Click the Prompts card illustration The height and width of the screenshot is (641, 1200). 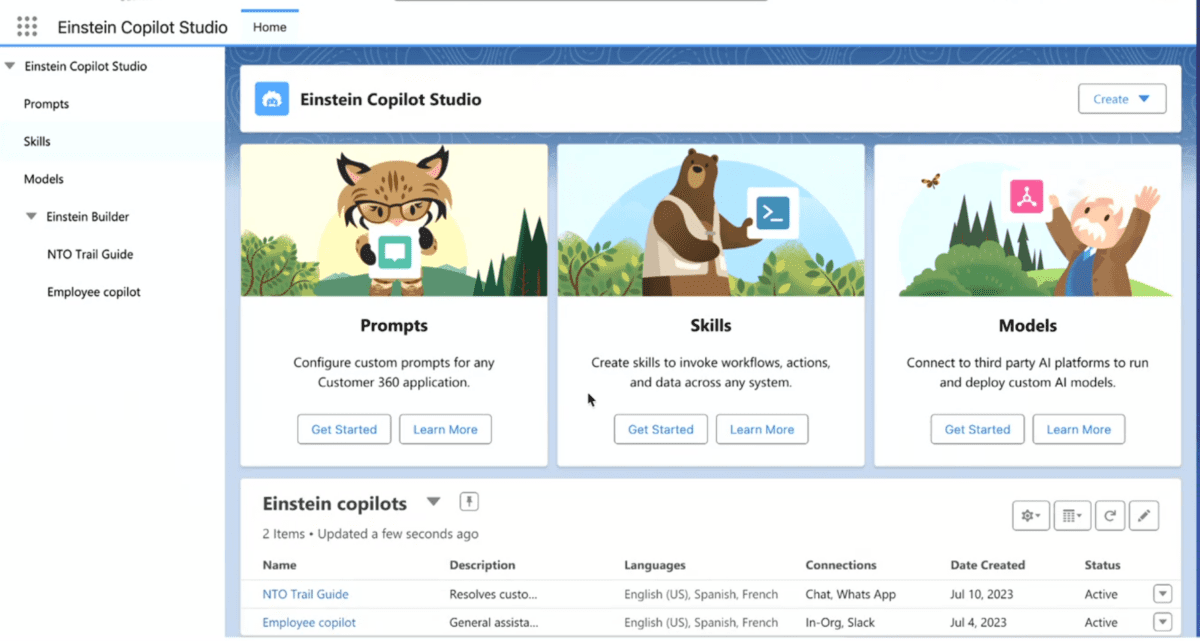click(394, 220)
